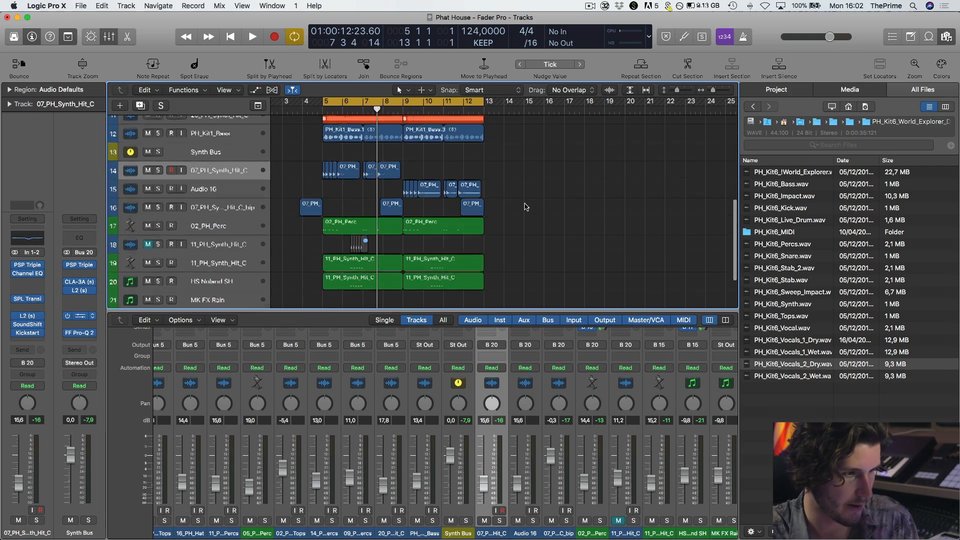960x540 pixels.
Task: Open the Mixer View dropdown
Action: click(x=222, y=320)
